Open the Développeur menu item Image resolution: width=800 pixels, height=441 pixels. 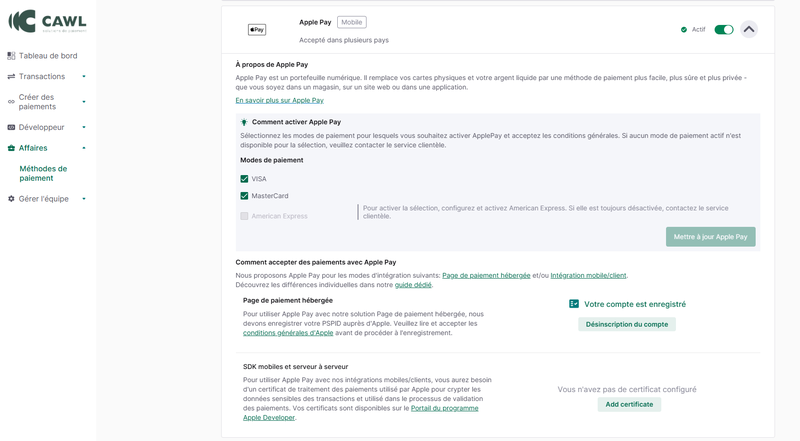coord(41,127)
